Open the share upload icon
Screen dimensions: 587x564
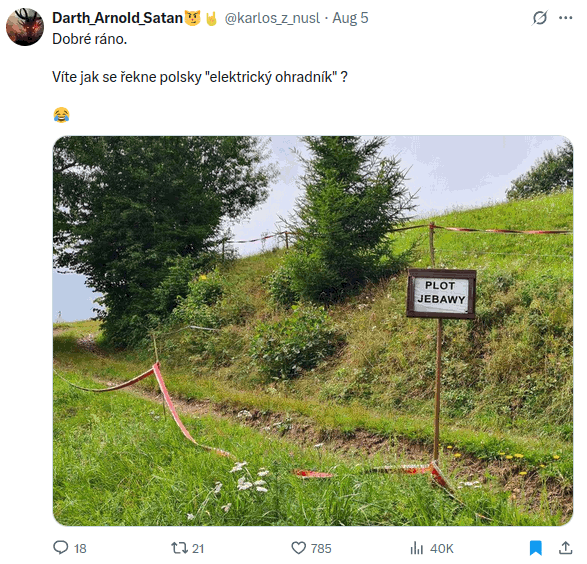click(566, 548)
